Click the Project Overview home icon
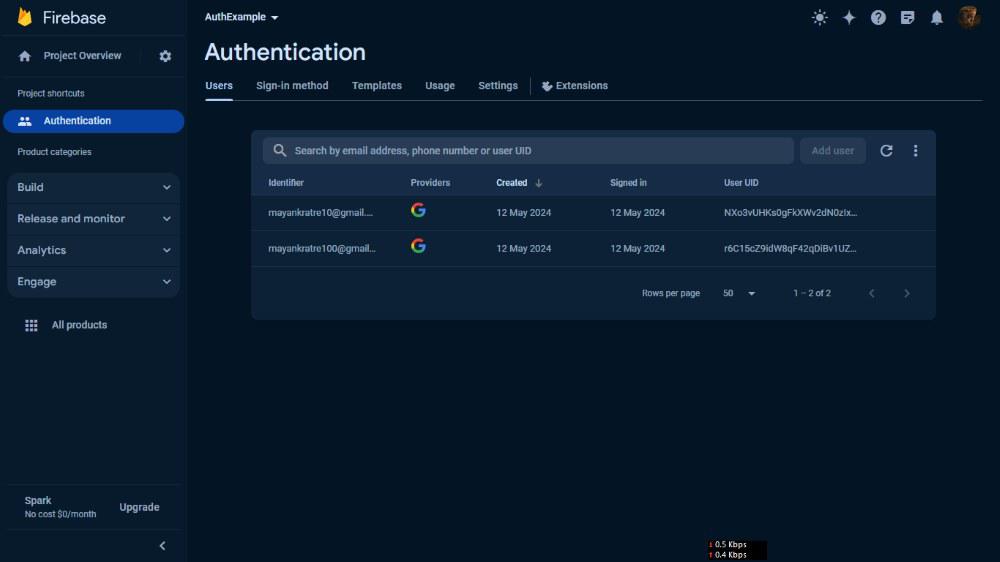The image size is (1000, 562). [x=25, y=56]
